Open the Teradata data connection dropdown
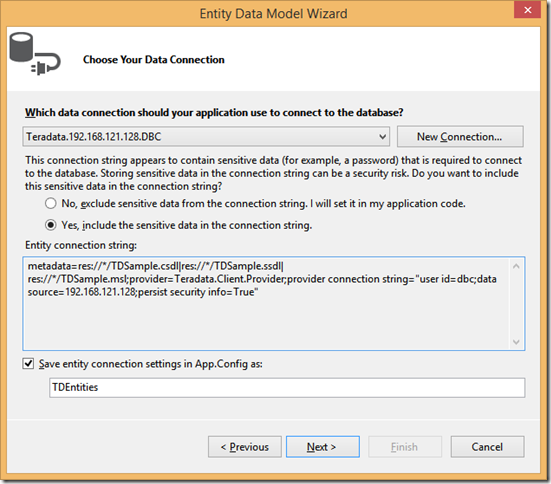The height and width of the screenshot is (484, 551). coord(206,137)
